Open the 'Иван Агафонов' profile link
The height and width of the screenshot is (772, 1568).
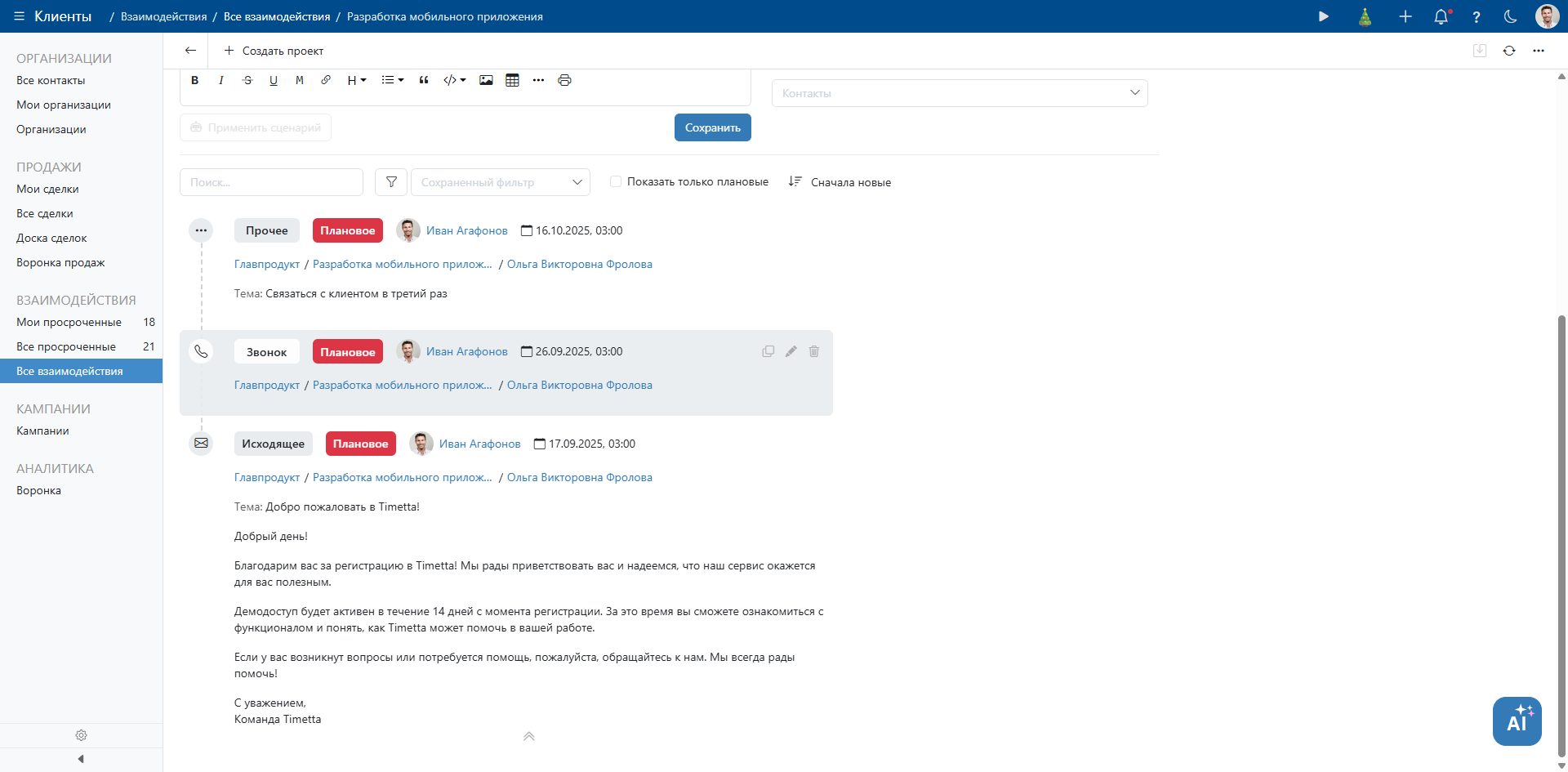point(466,230)
